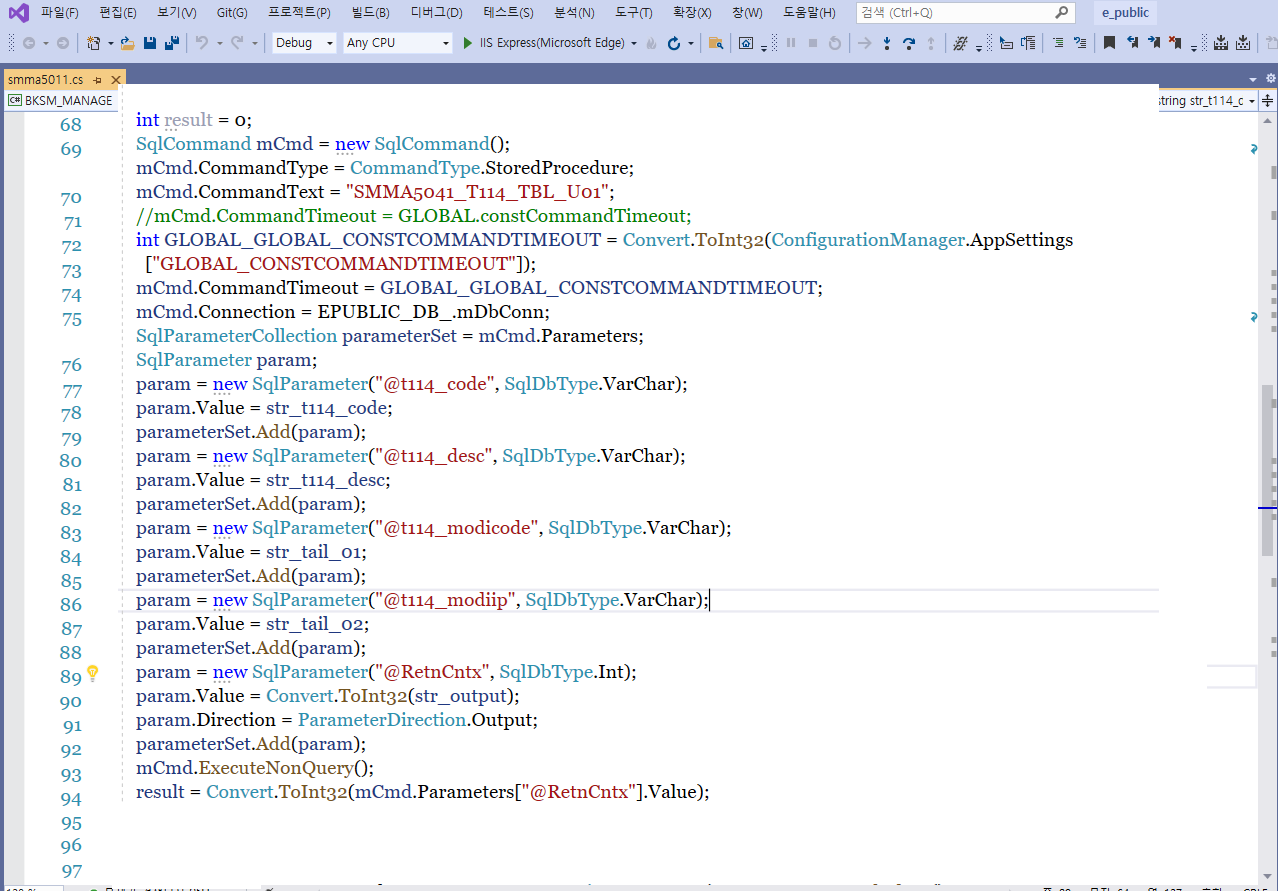Click the editor split window handle
The width and height of the screenshot is (1278, 891).
(x=1267, y=100)
